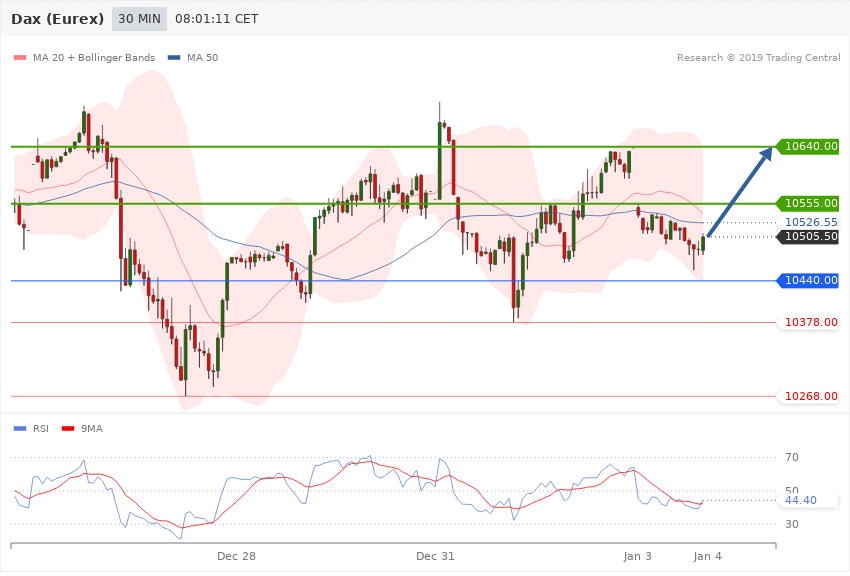
Task: Click the RSI blue legend swatch
Action: click(20, 429)
